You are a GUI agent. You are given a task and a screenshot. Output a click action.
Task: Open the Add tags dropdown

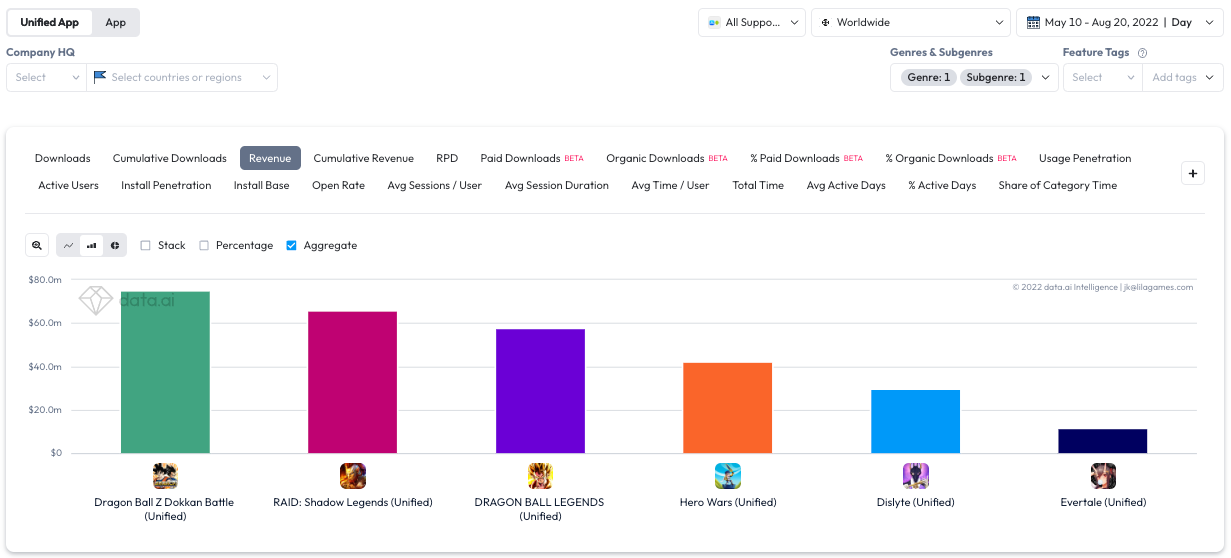(1183, 77)
